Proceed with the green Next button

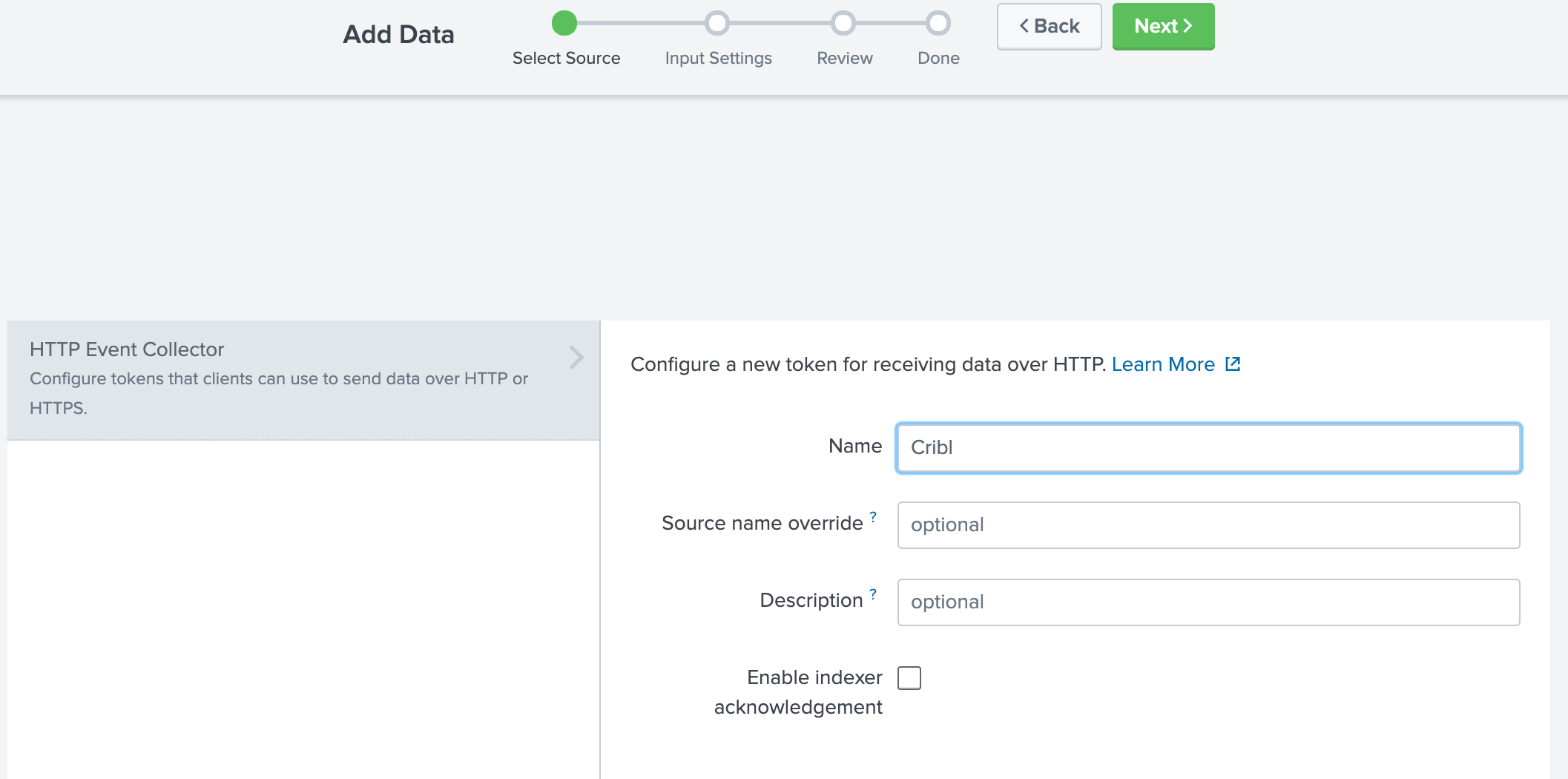point(1163,27)
